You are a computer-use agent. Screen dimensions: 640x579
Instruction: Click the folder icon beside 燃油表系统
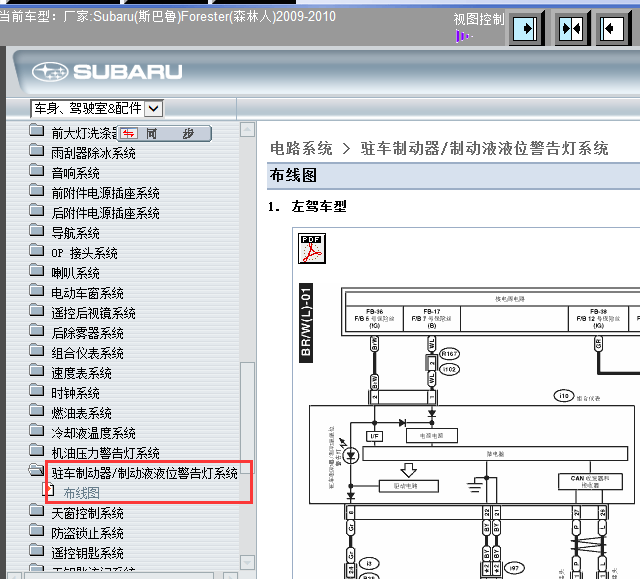pyautogui.click(x=37, y=410)
